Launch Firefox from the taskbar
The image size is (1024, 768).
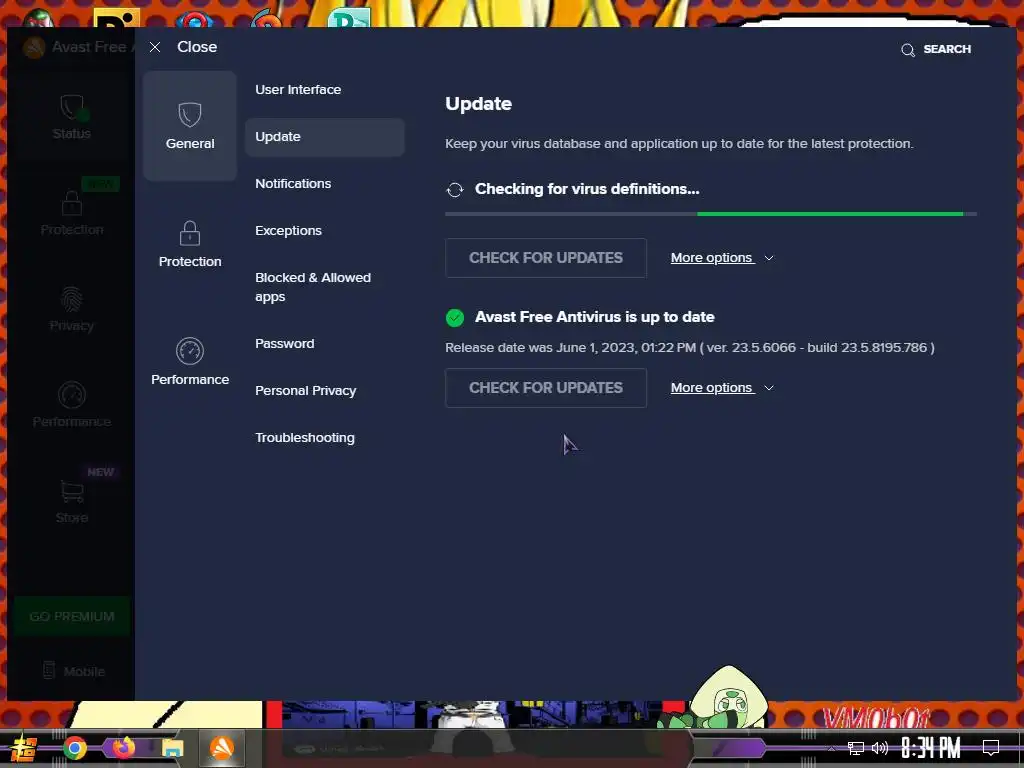click(x=123, y=748)
